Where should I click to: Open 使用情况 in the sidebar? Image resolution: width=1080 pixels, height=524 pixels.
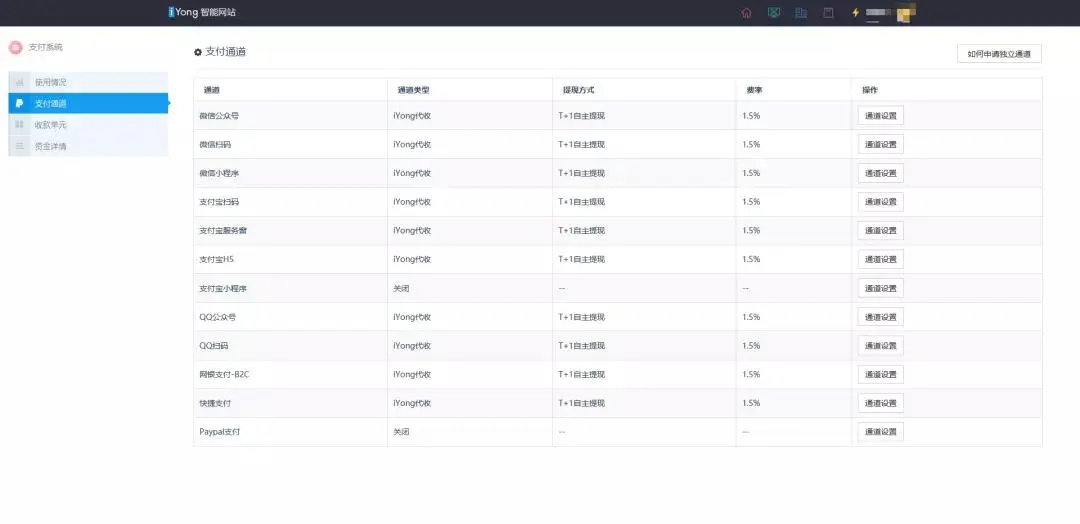pos(50,82)
